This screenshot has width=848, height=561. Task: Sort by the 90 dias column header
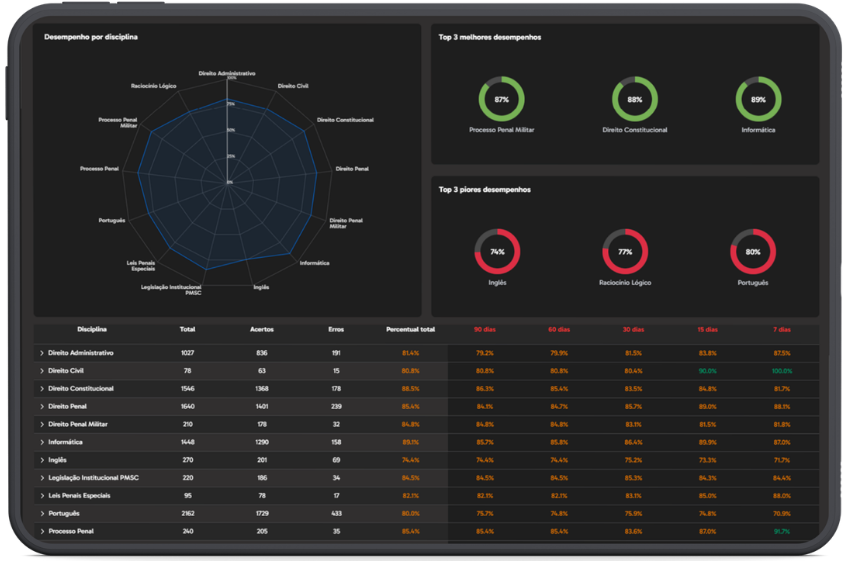(x=485, y=329)
